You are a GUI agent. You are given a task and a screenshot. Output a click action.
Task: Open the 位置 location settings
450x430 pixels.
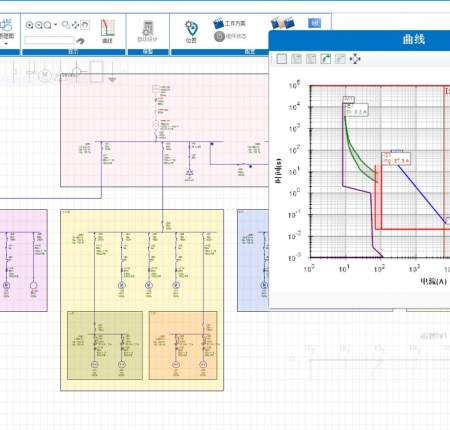(191, 32)
